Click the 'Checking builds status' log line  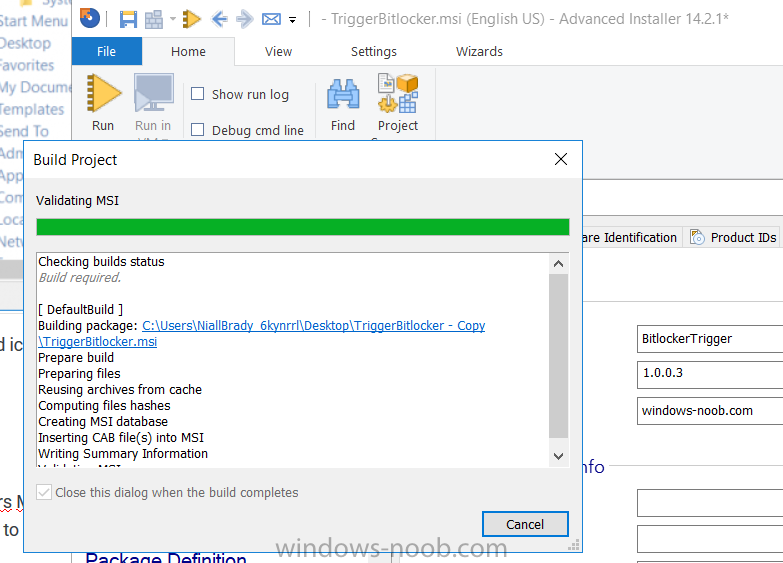pyautogui.click(x=101, y=262)
